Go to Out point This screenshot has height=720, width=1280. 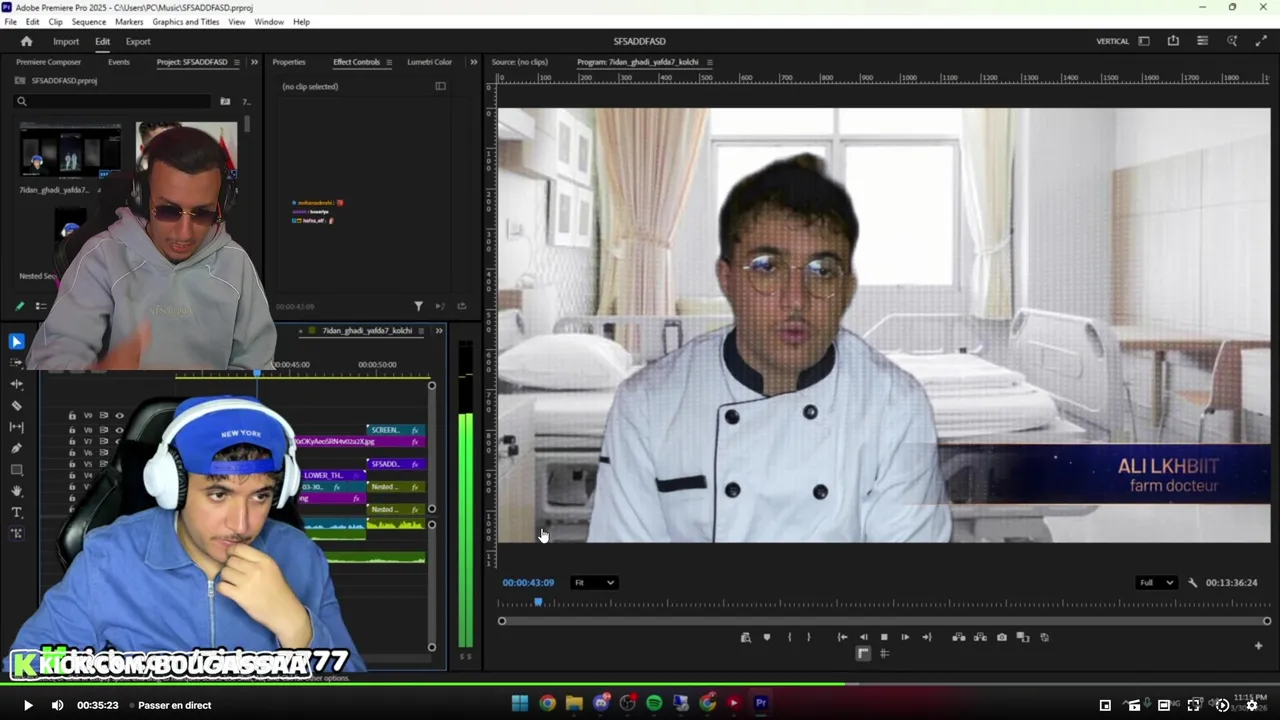click(x=927, y=637)
